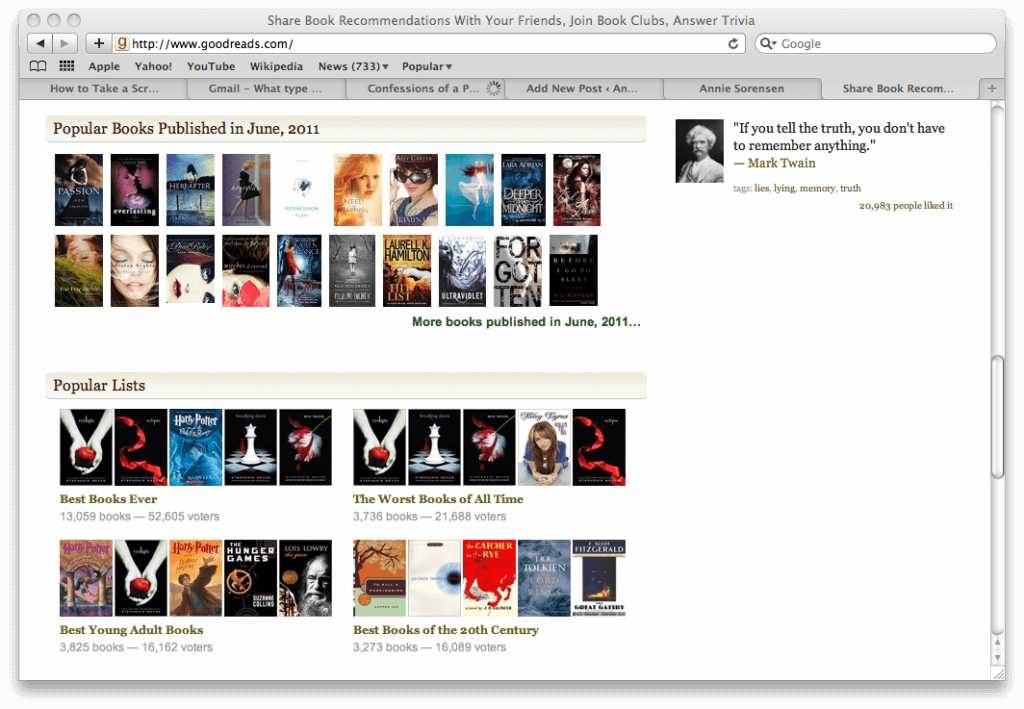Image resolution: width=1024 pixels, height=709 pixels.
Task: Click the 3,736 books — 21,688 voters text
Action: [429, 516]
